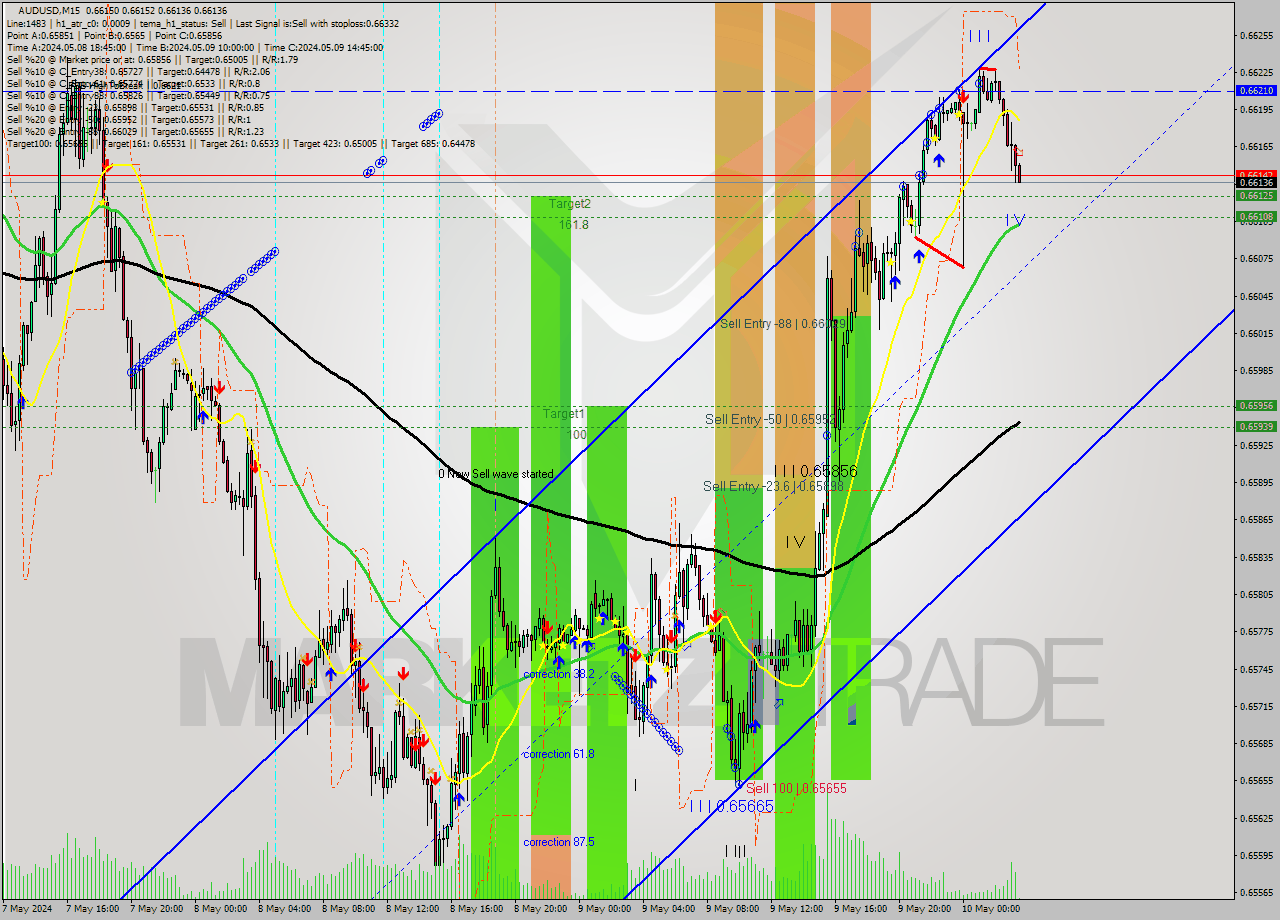Select the Target2 label on the chart
1280x920 pixels.
[x=569, y=203]
